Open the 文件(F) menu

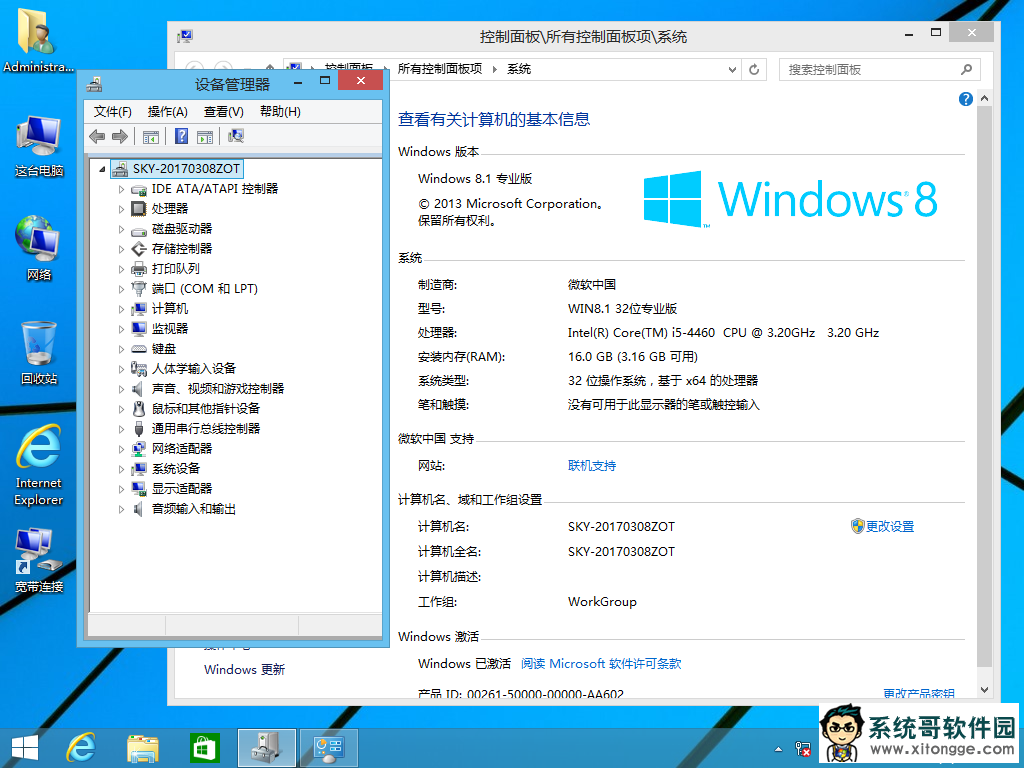[x=112, y=112]
